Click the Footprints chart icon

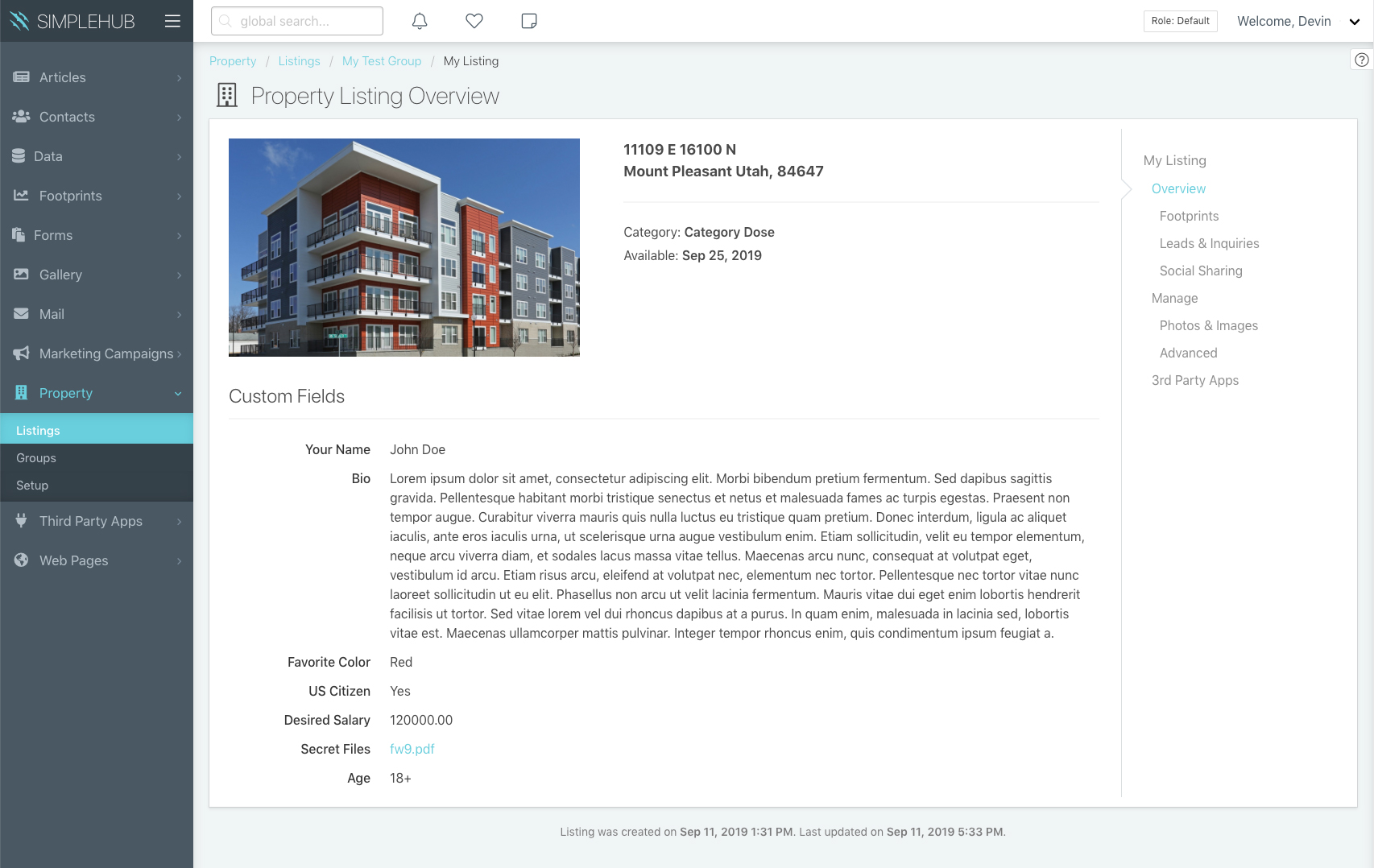[x=21, y=196]
